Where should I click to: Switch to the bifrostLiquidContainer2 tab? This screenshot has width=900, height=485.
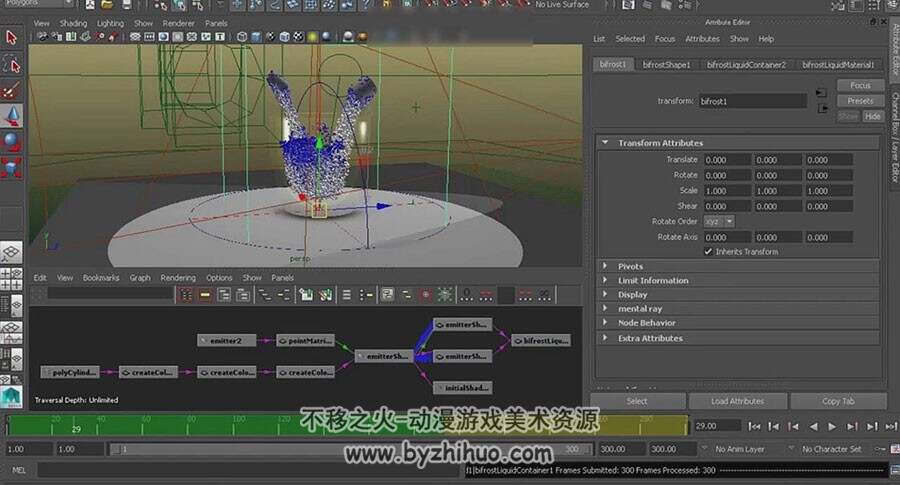click(x=746, y=65)
